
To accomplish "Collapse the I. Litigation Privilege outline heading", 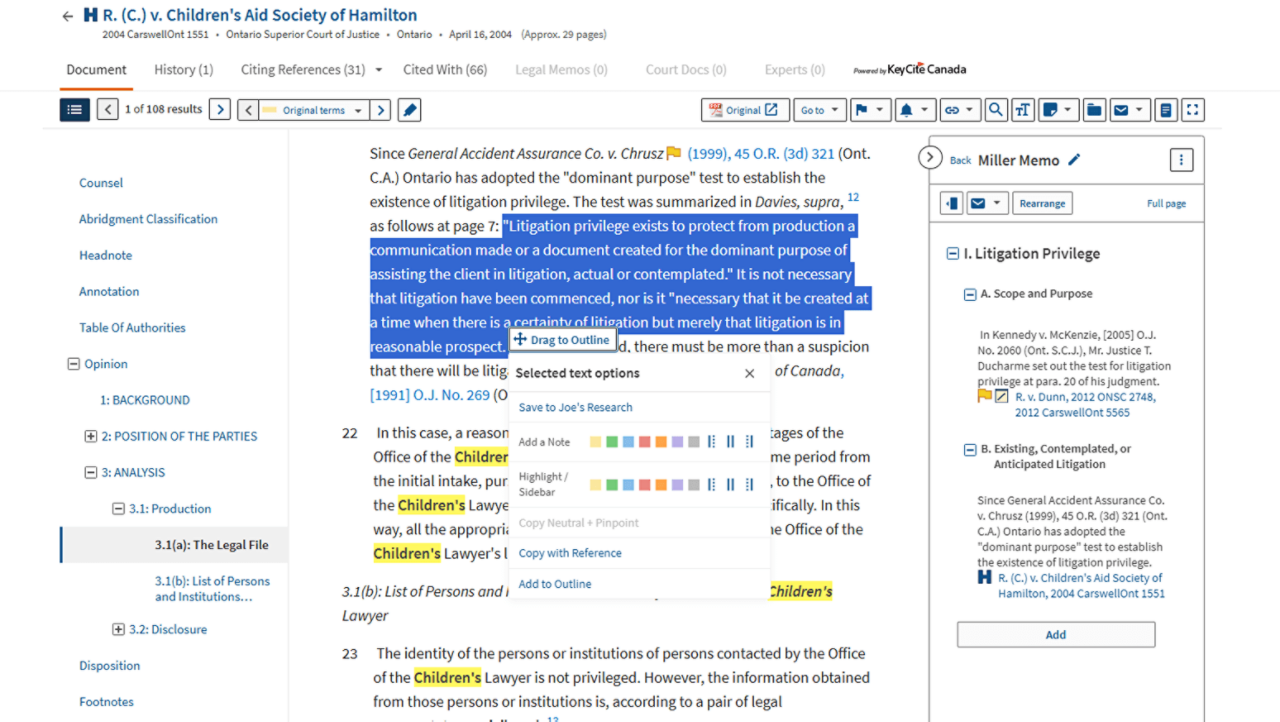I will [952, 254].
